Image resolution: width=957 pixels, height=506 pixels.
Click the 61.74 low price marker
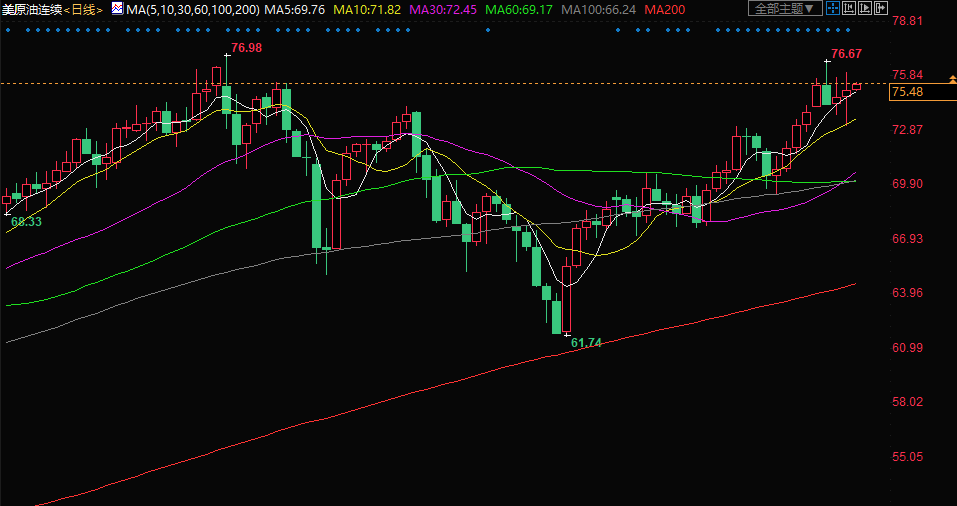(586, 343)
